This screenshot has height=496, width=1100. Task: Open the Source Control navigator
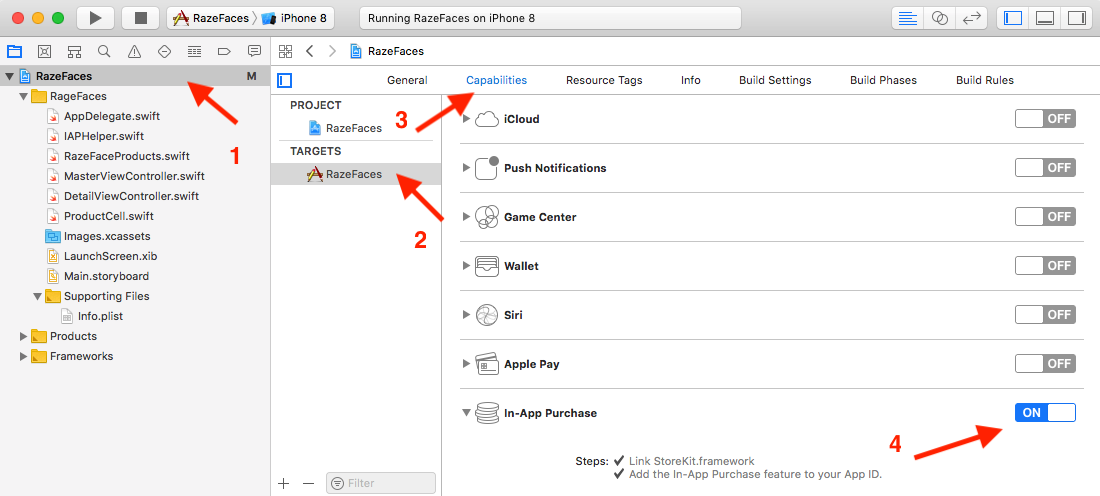[x=44, y=51]
